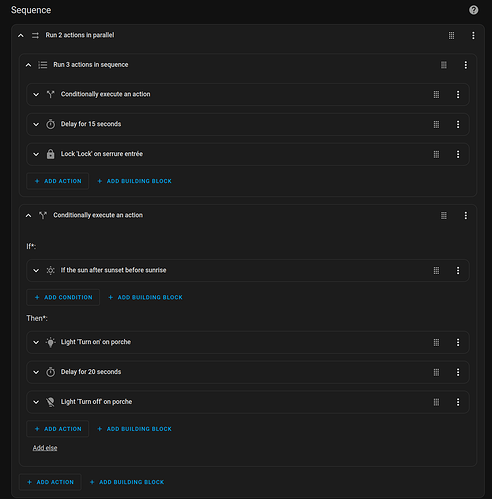Click drag handle of Light Turn on porche

click(436, 342)
